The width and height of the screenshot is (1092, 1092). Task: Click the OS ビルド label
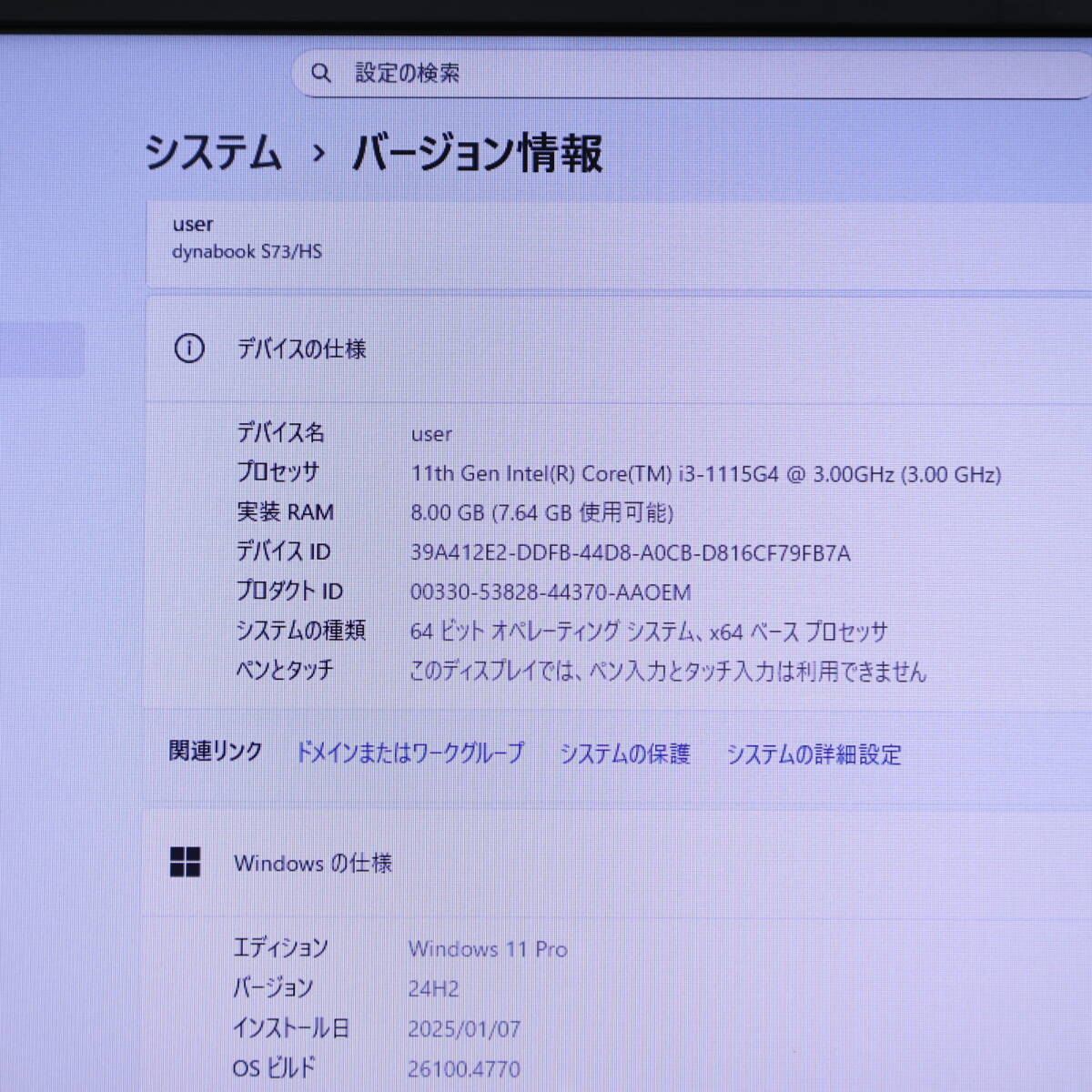point(273,1067)
